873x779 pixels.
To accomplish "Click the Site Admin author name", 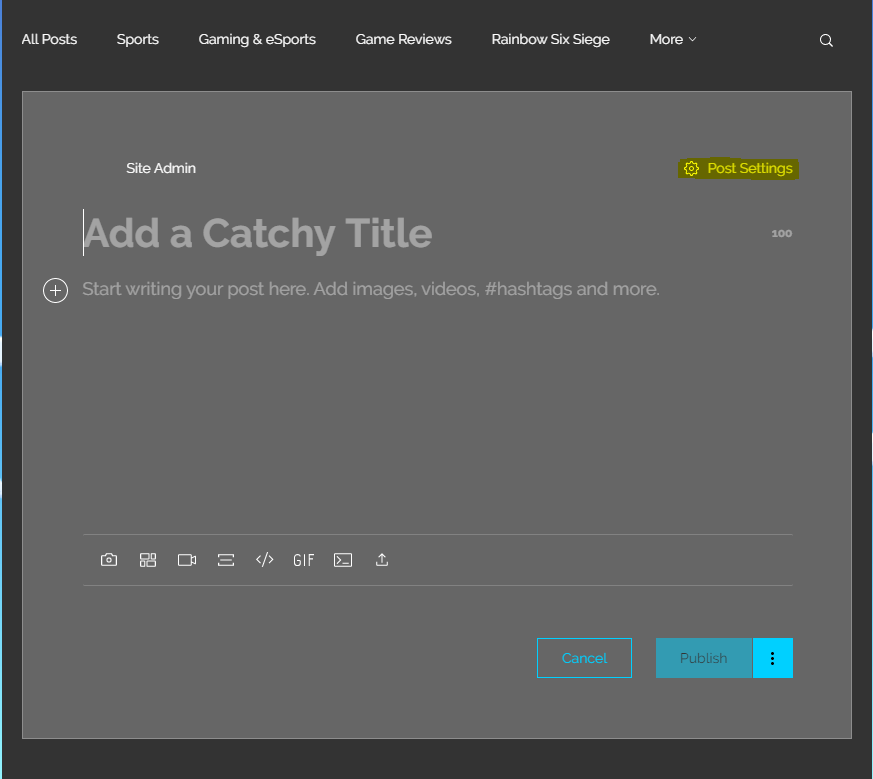I will 161,168.
